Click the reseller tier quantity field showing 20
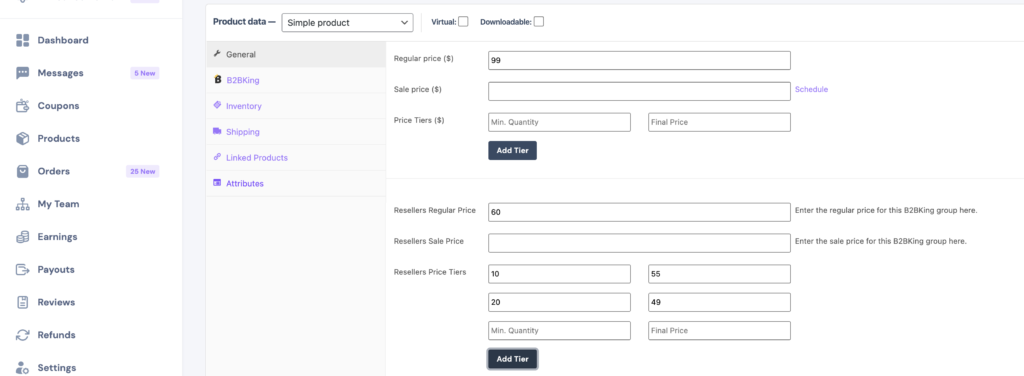The width and height of the screenshot is (1024, 376). coord(560,302)
